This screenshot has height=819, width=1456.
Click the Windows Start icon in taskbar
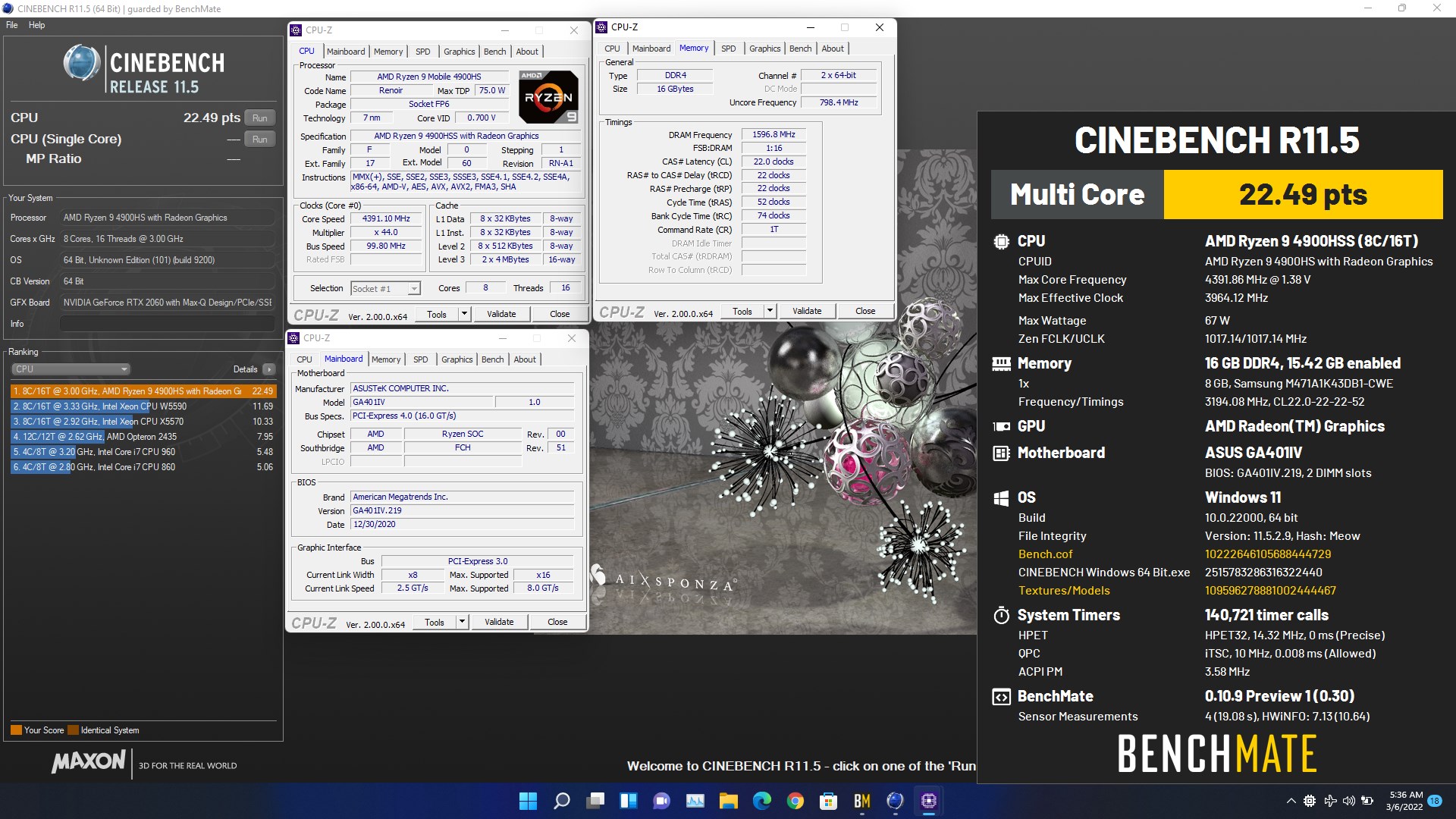528,801
